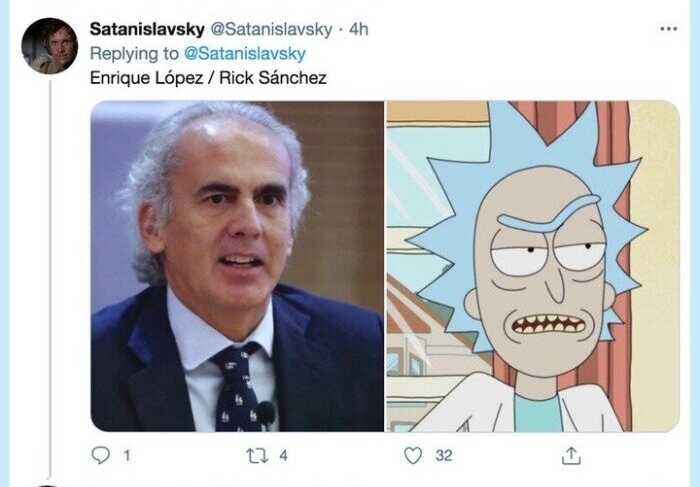Click the like count showing 32
The image size is (700, 487).
tap(444, 455)
